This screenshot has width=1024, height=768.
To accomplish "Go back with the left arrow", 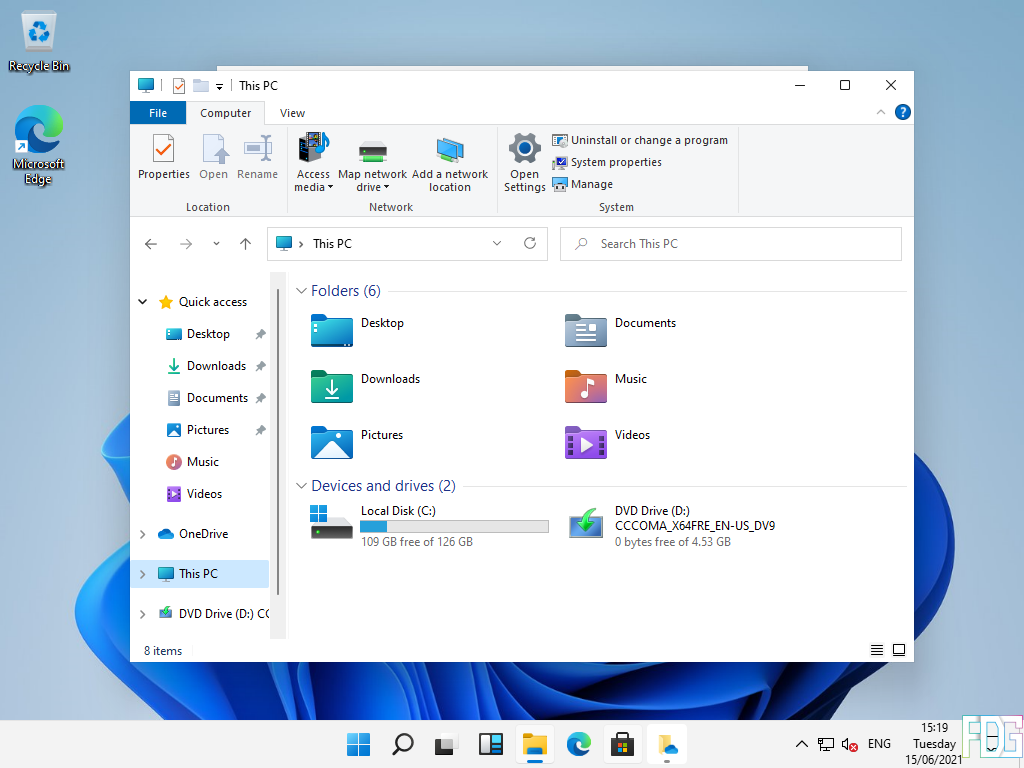I will pyautogui.click(x=151, y=244).
